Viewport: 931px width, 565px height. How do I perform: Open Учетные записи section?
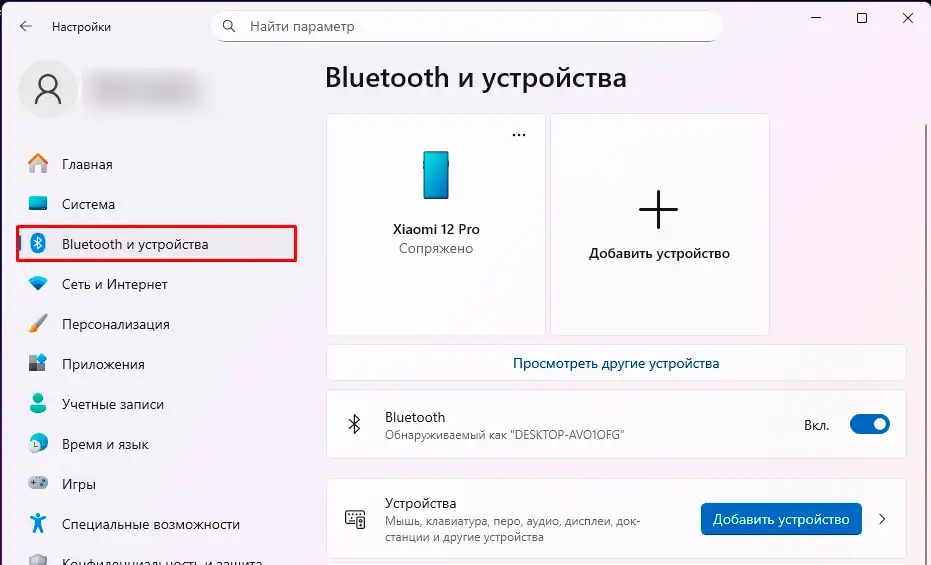click(157, 404)
